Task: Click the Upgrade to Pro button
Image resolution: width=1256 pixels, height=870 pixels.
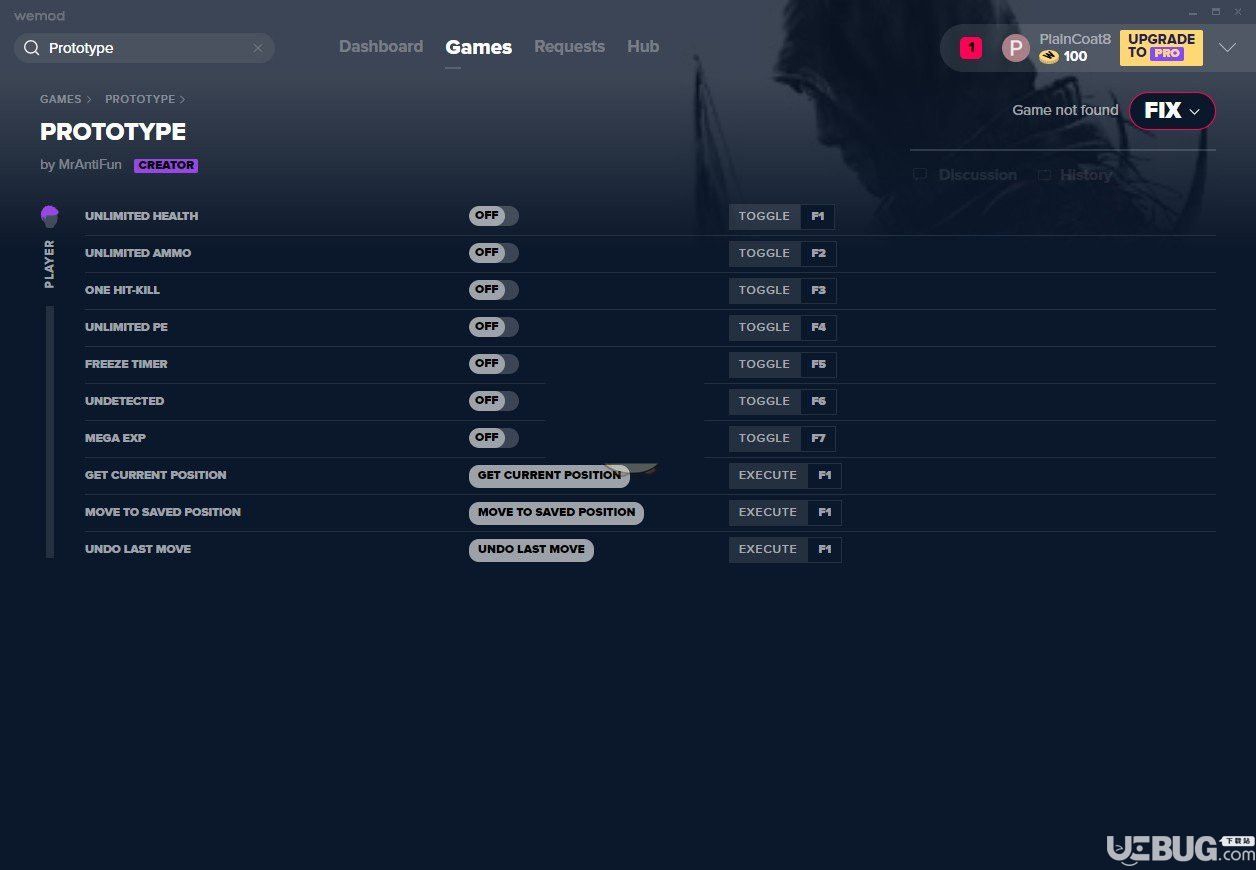Action: [1161, 47]
